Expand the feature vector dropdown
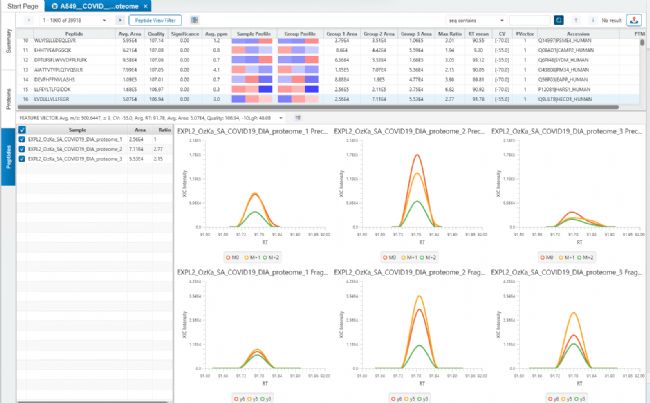650x403 pixels. point(281,118)
